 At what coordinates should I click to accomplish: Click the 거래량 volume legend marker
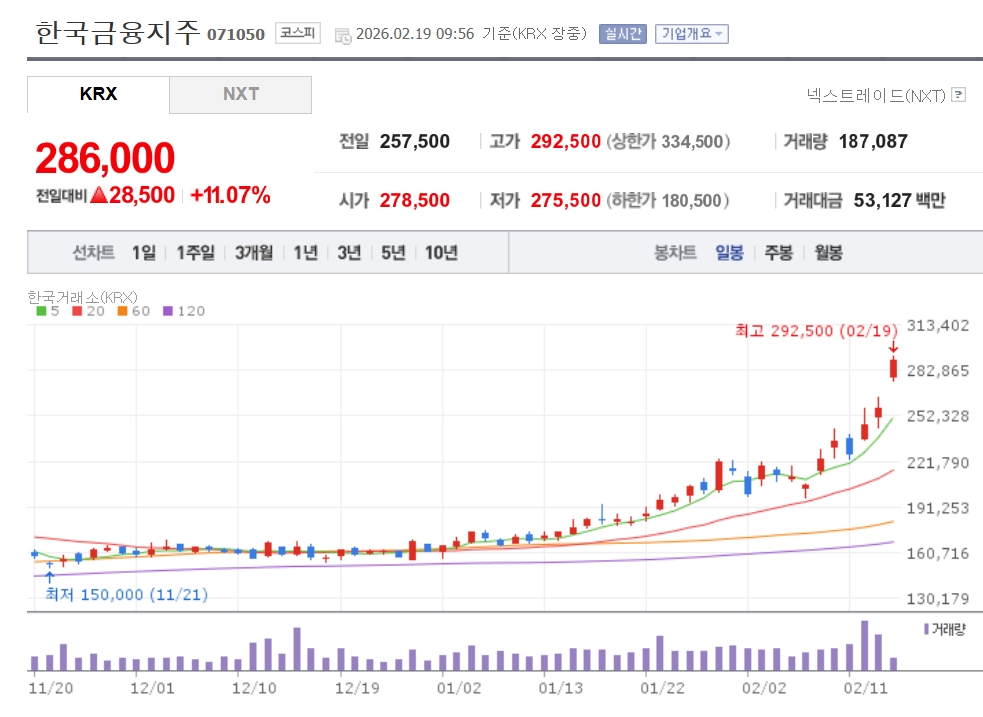pyautogui.click(x=925, y=629)
